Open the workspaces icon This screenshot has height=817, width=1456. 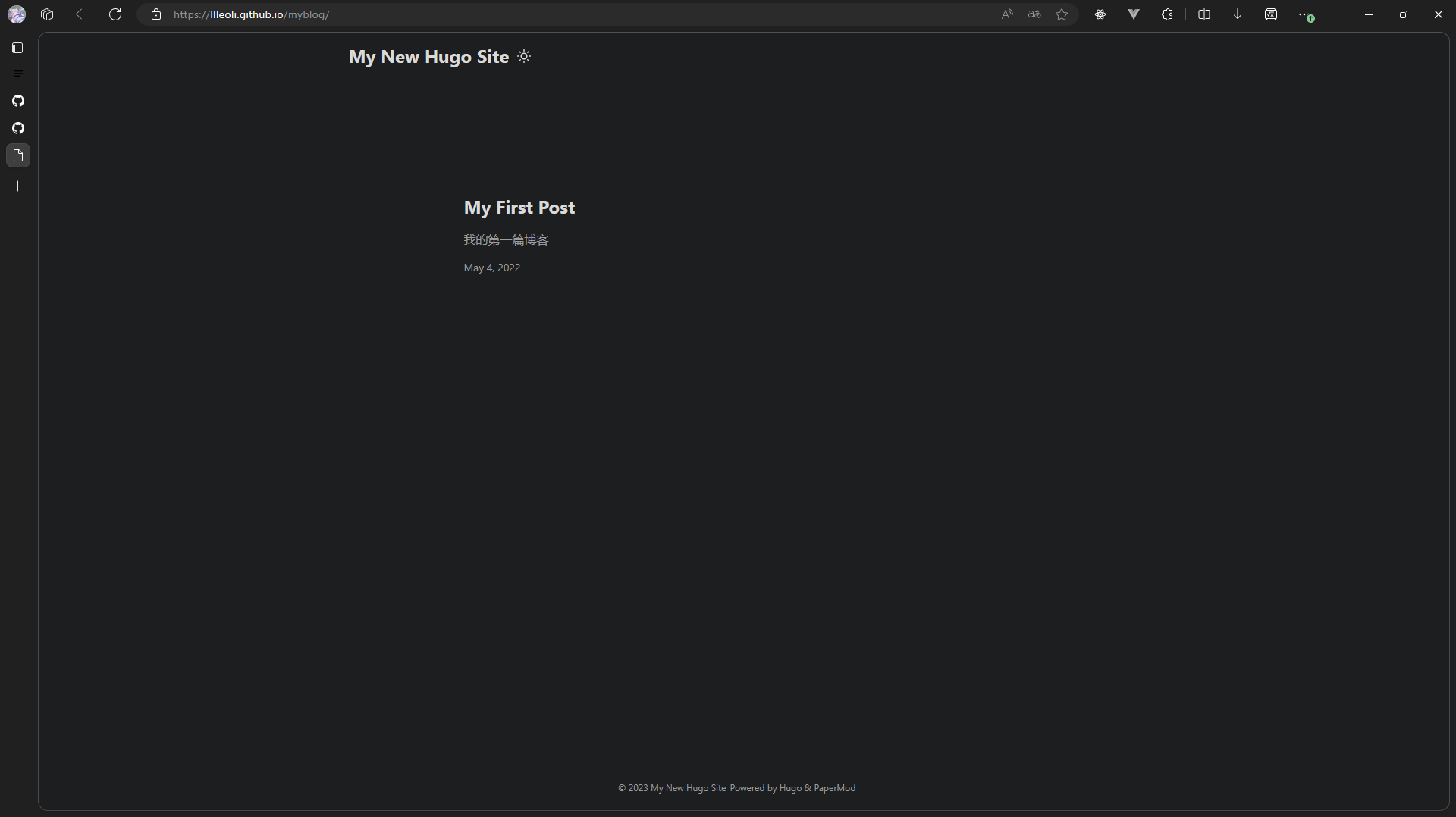pos(47,14)
